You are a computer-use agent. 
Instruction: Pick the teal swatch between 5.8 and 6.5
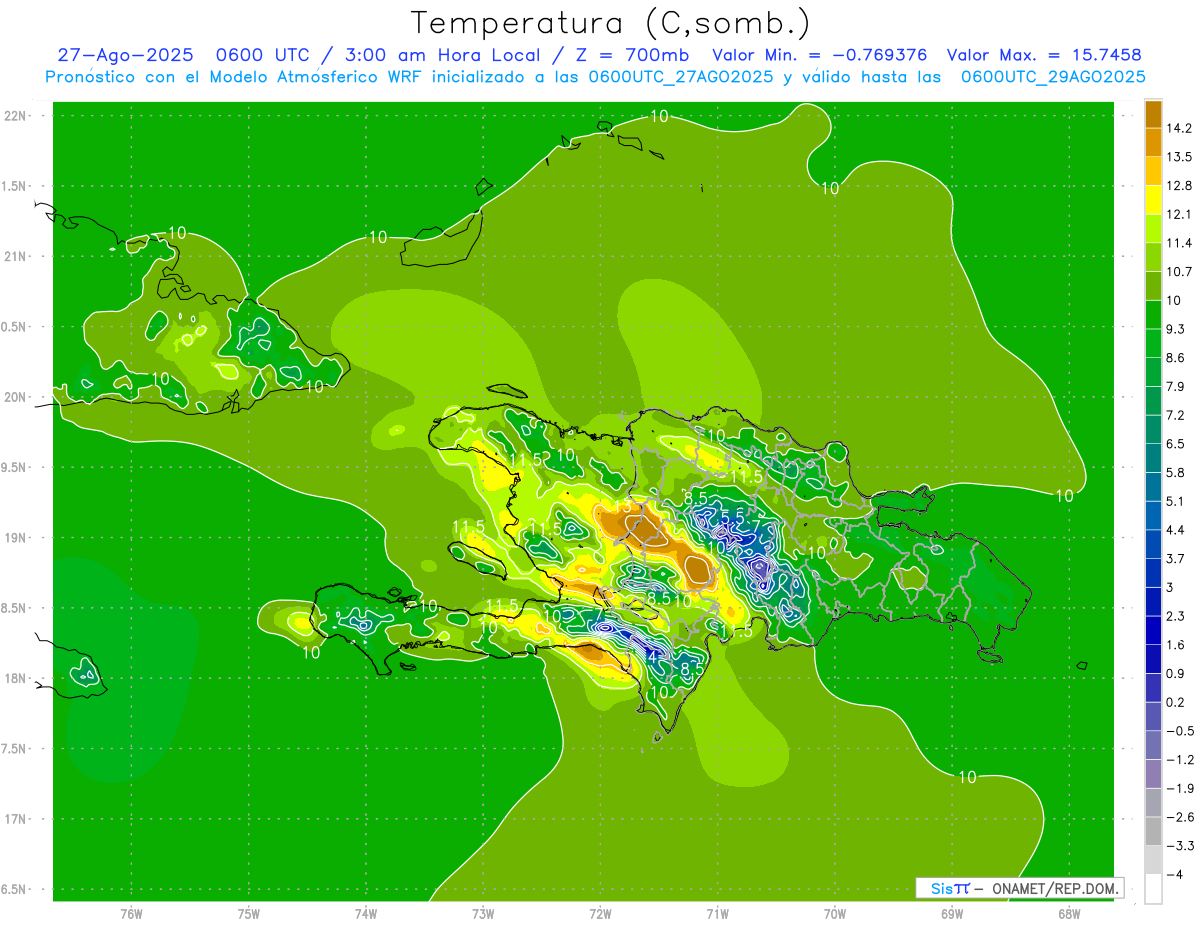pos(1153,458)
